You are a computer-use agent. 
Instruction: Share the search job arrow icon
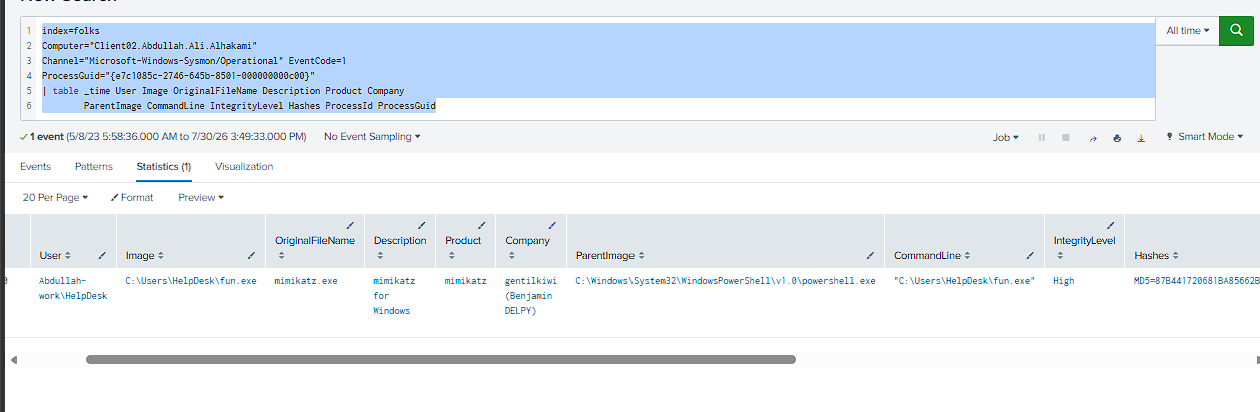click(1092, 137)
